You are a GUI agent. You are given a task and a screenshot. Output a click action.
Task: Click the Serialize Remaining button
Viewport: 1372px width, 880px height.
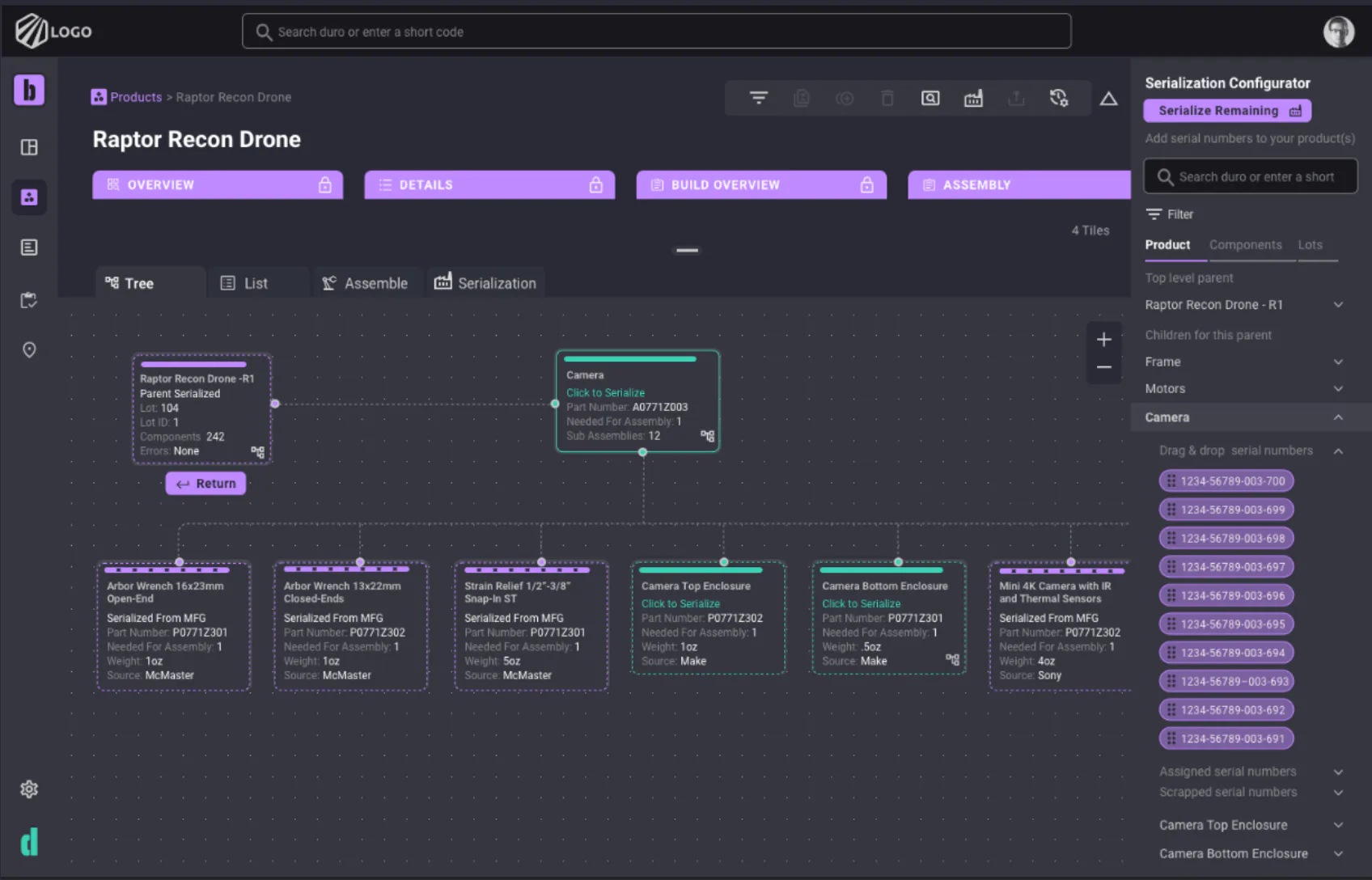coord(1226,110)
